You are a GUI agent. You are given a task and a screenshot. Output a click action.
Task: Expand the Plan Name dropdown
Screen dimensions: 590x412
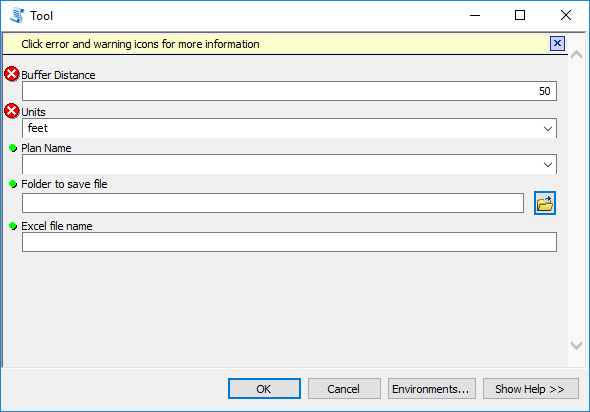[547, 165]
